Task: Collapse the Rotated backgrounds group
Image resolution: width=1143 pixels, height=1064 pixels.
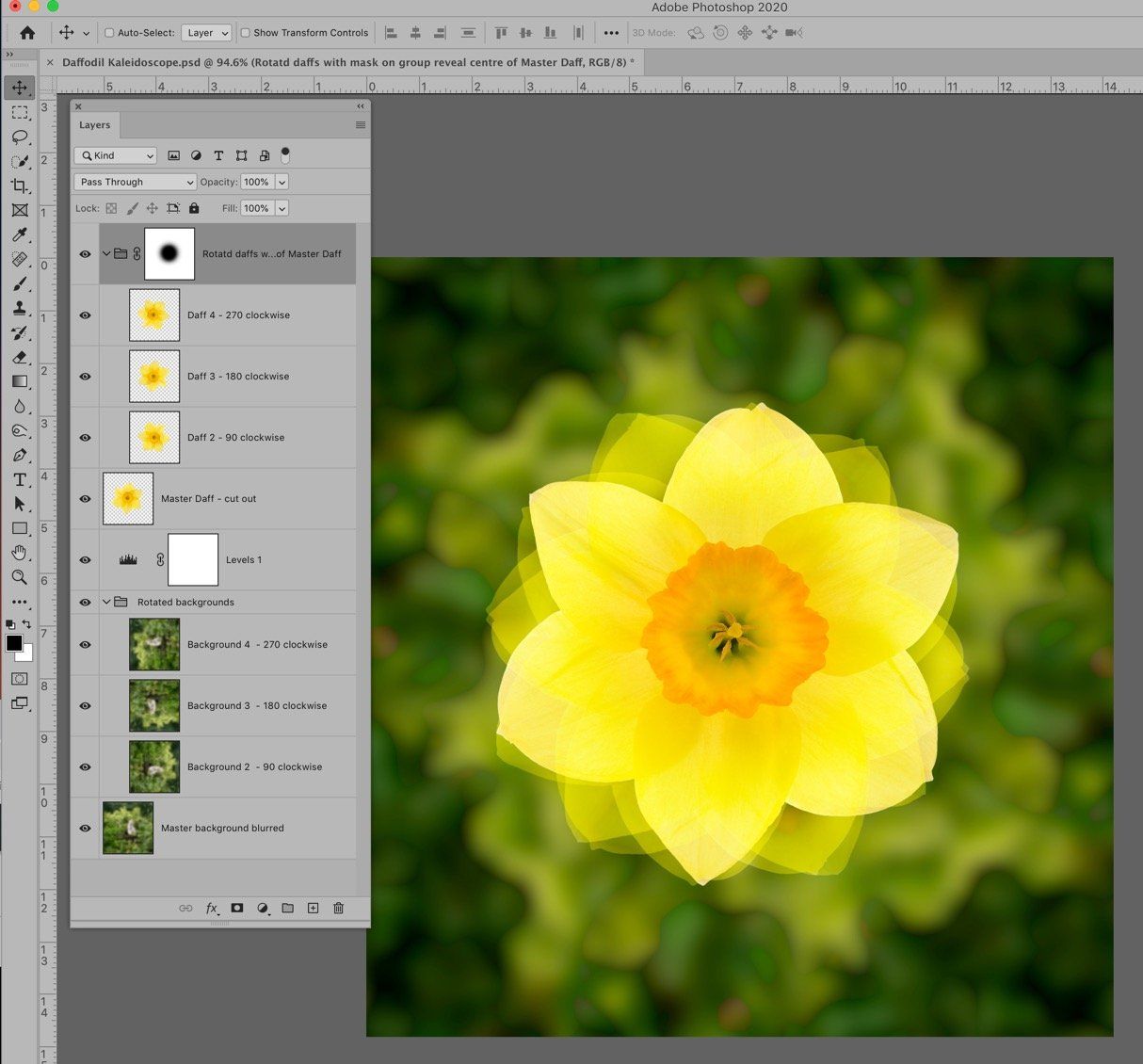Action: tap(106, 603)
